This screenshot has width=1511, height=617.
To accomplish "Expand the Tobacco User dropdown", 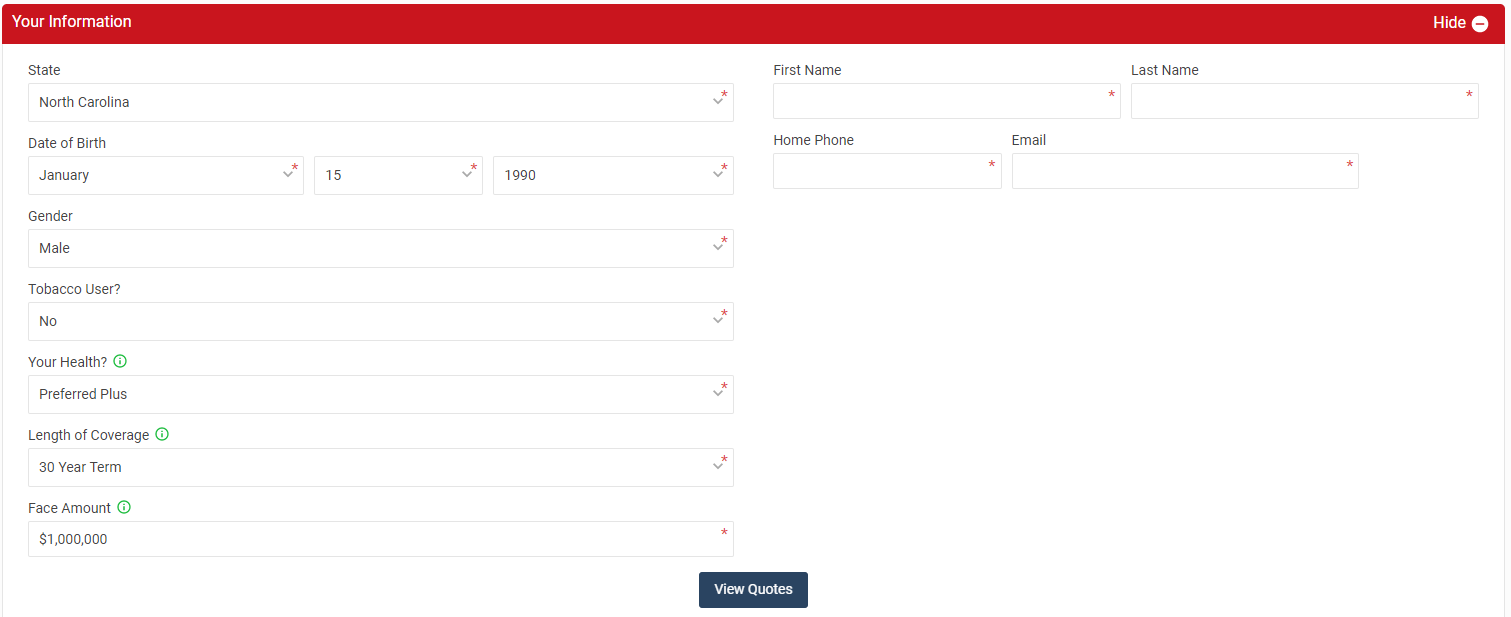I will point(380,321).
